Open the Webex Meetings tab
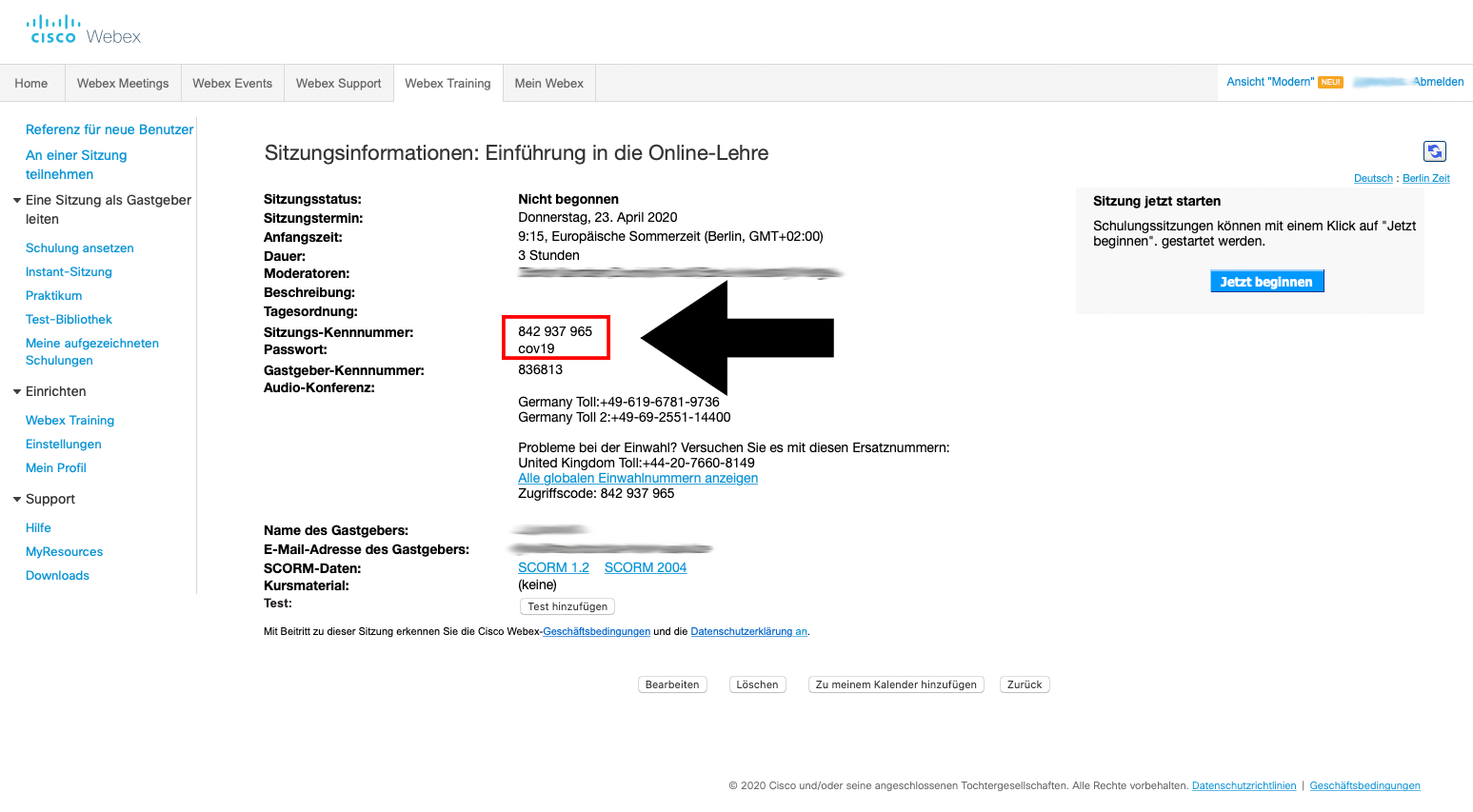The width and height of the screenshot is (1473, 812). 123,84
